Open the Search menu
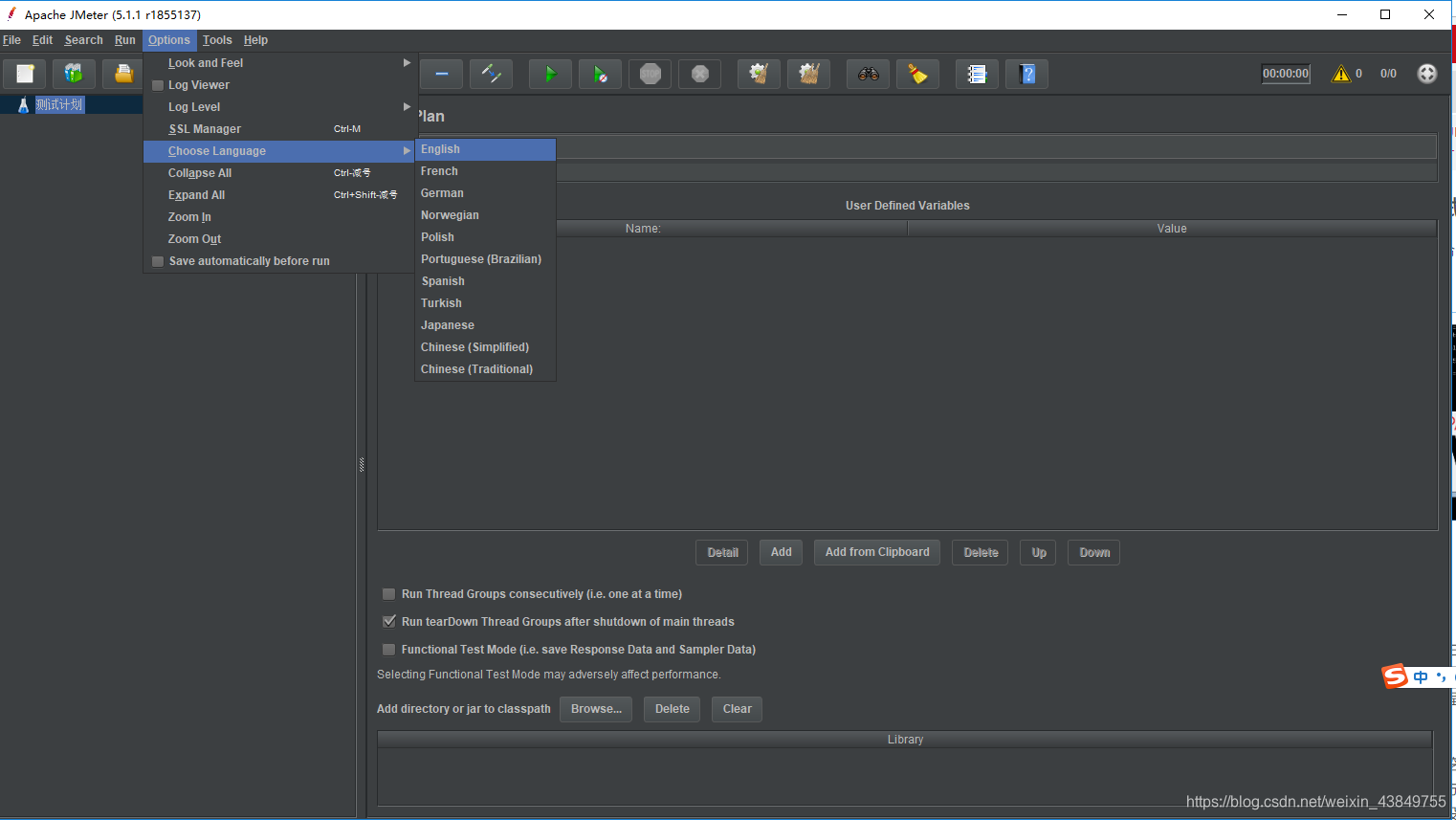Viewport: 1456px width, 820px height. [83, 40]
